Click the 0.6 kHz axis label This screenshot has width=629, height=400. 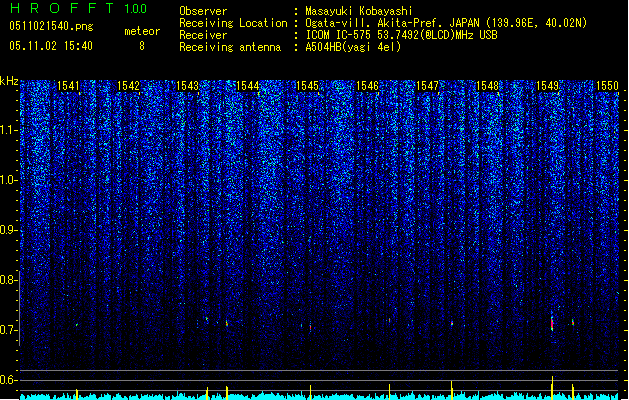point(9,380)
